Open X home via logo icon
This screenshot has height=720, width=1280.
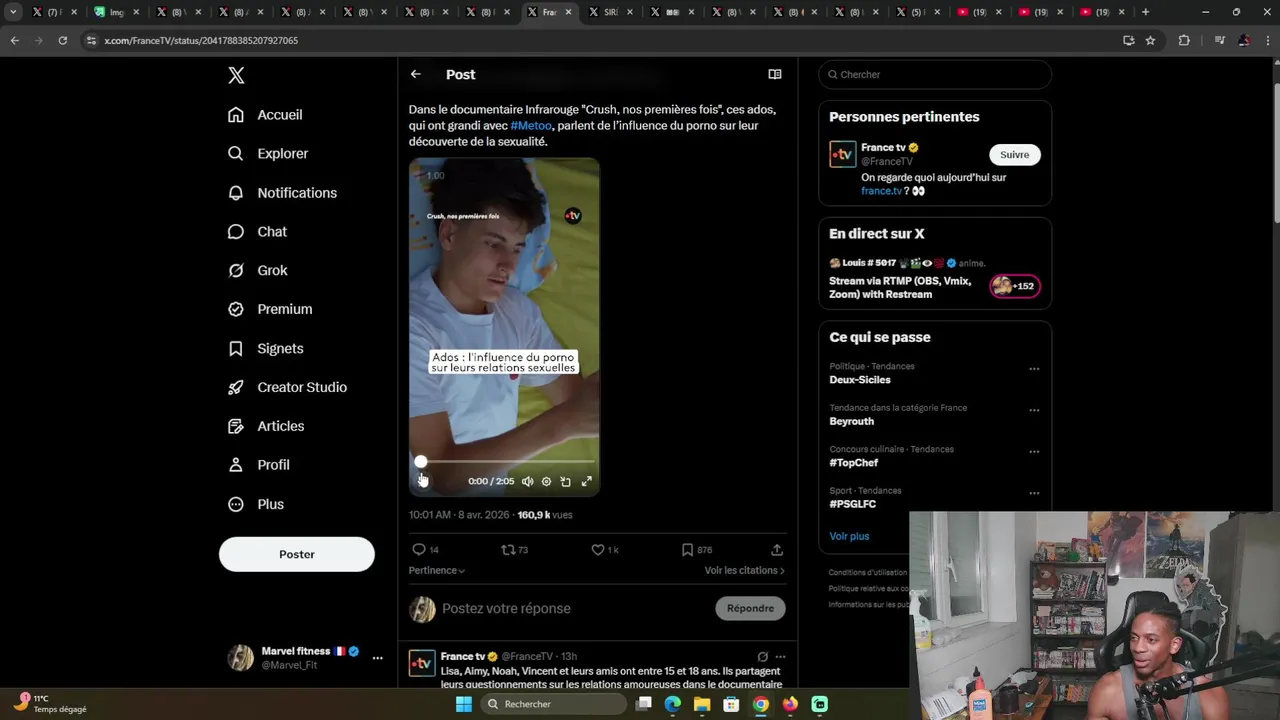pos(236,75)
